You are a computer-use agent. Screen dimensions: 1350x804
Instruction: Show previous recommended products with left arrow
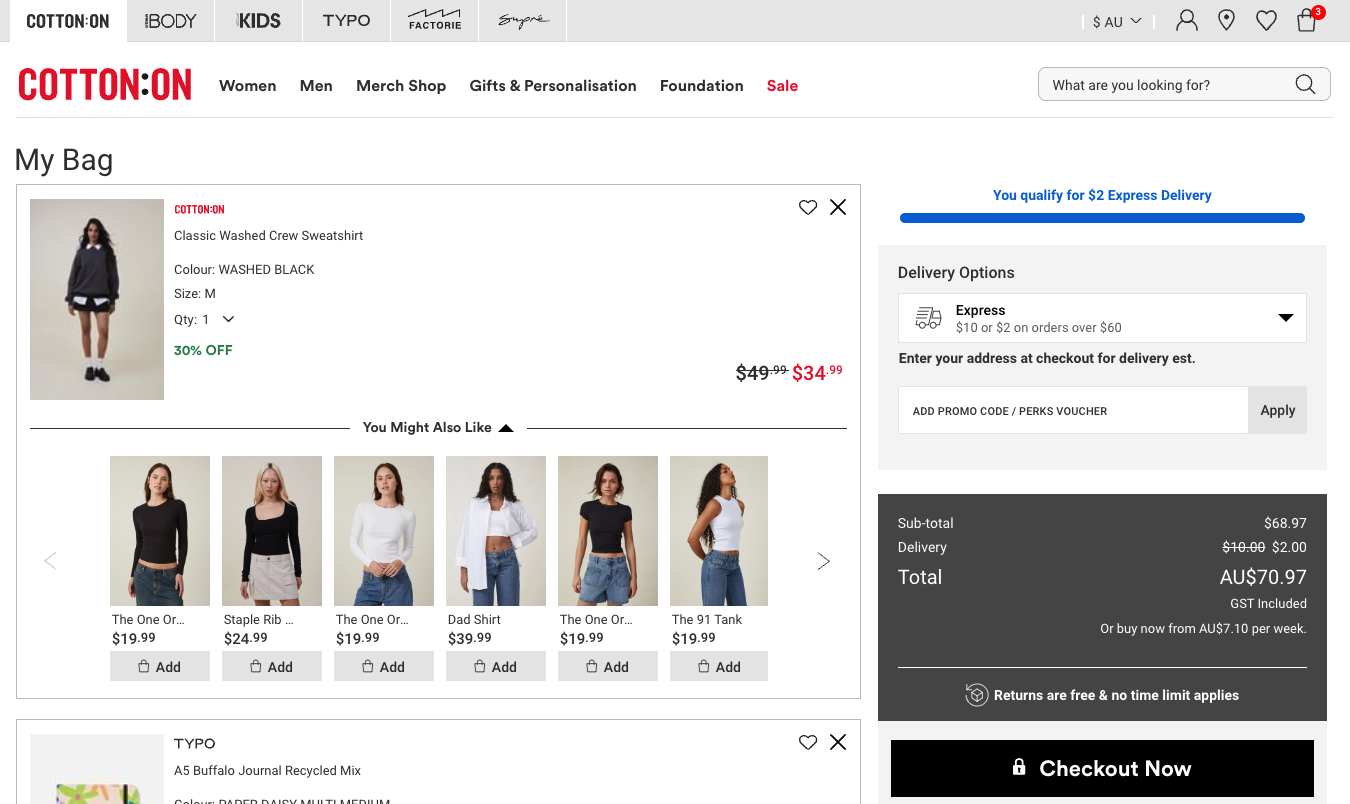50,561
